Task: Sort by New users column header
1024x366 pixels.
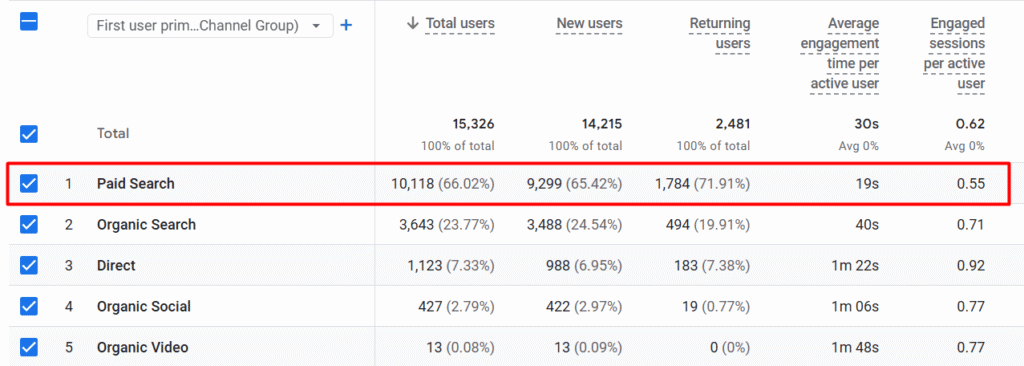Action: click(589, 24)
